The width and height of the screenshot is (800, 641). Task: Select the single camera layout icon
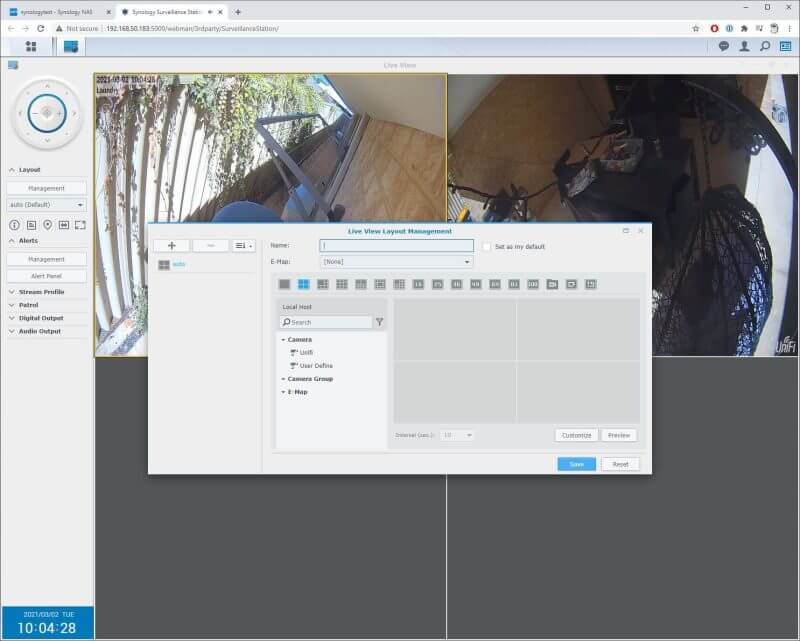(x=287, y=285)
